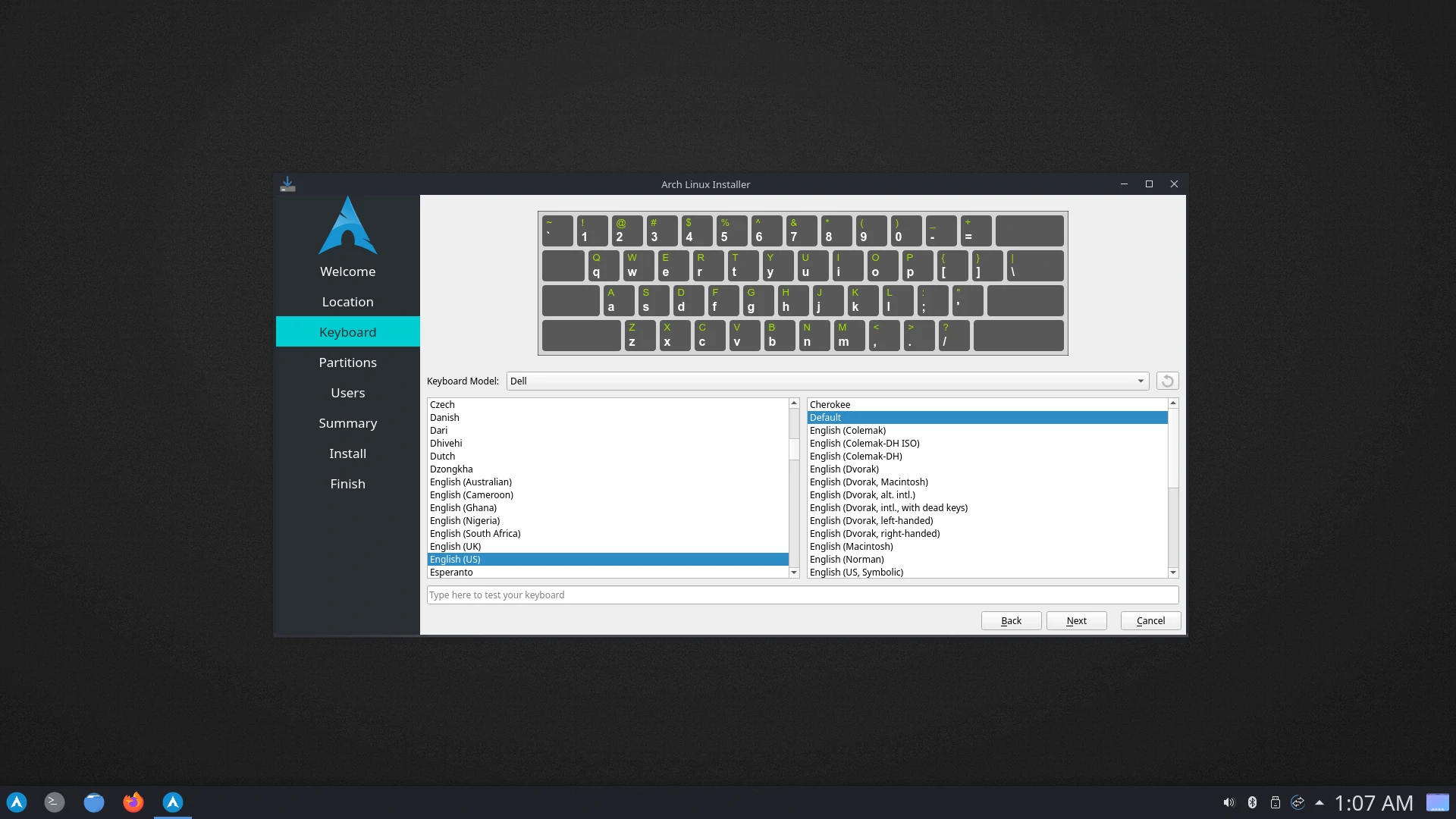Click the reset keyboard model icon
The image size is (1456, 819).
[x=1167, y=381]
